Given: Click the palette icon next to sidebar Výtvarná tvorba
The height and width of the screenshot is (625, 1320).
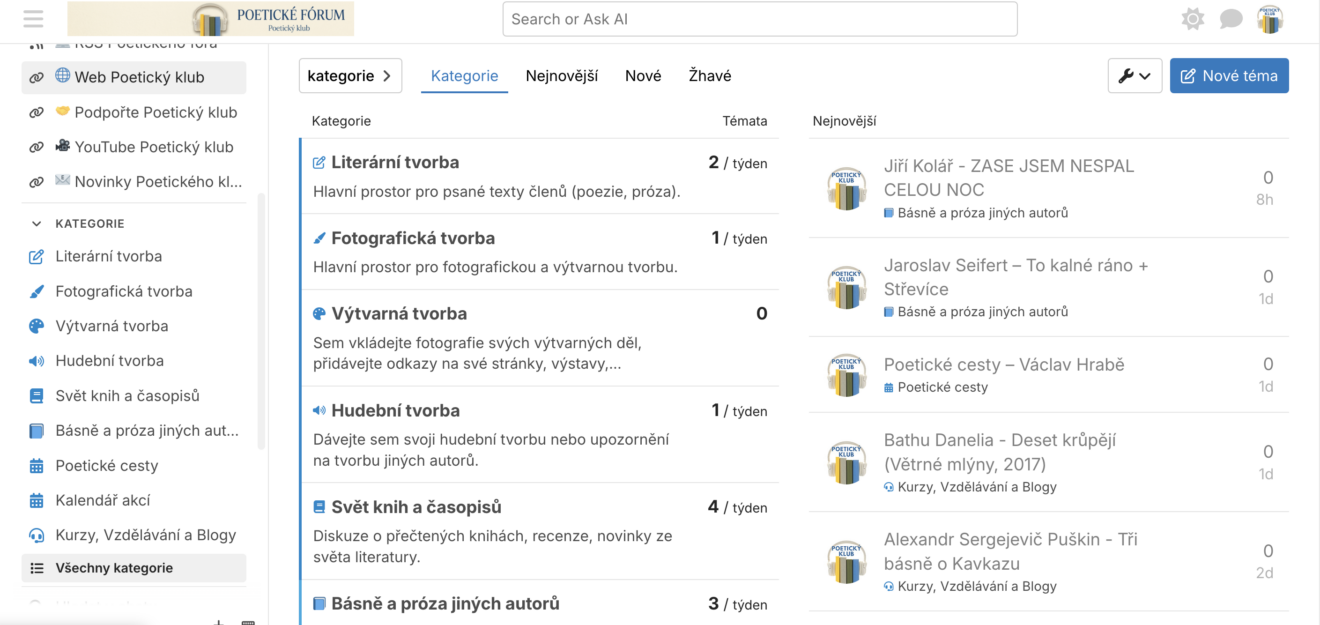Looking at the screenshot, I should [36, 326].
